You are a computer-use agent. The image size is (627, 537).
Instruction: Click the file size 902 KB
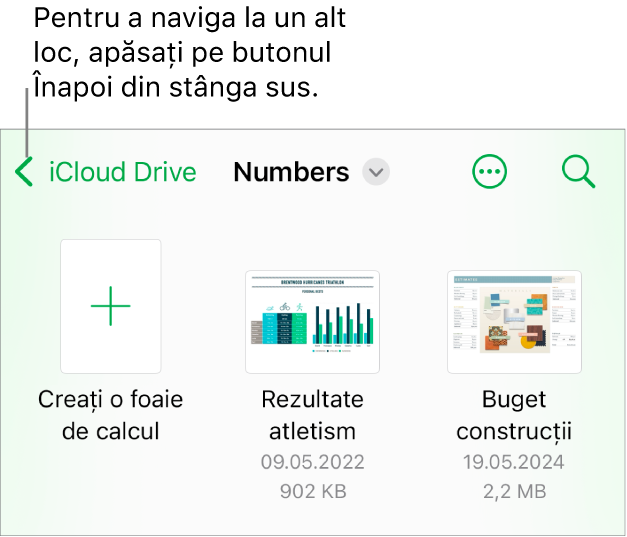click(313, 491)
